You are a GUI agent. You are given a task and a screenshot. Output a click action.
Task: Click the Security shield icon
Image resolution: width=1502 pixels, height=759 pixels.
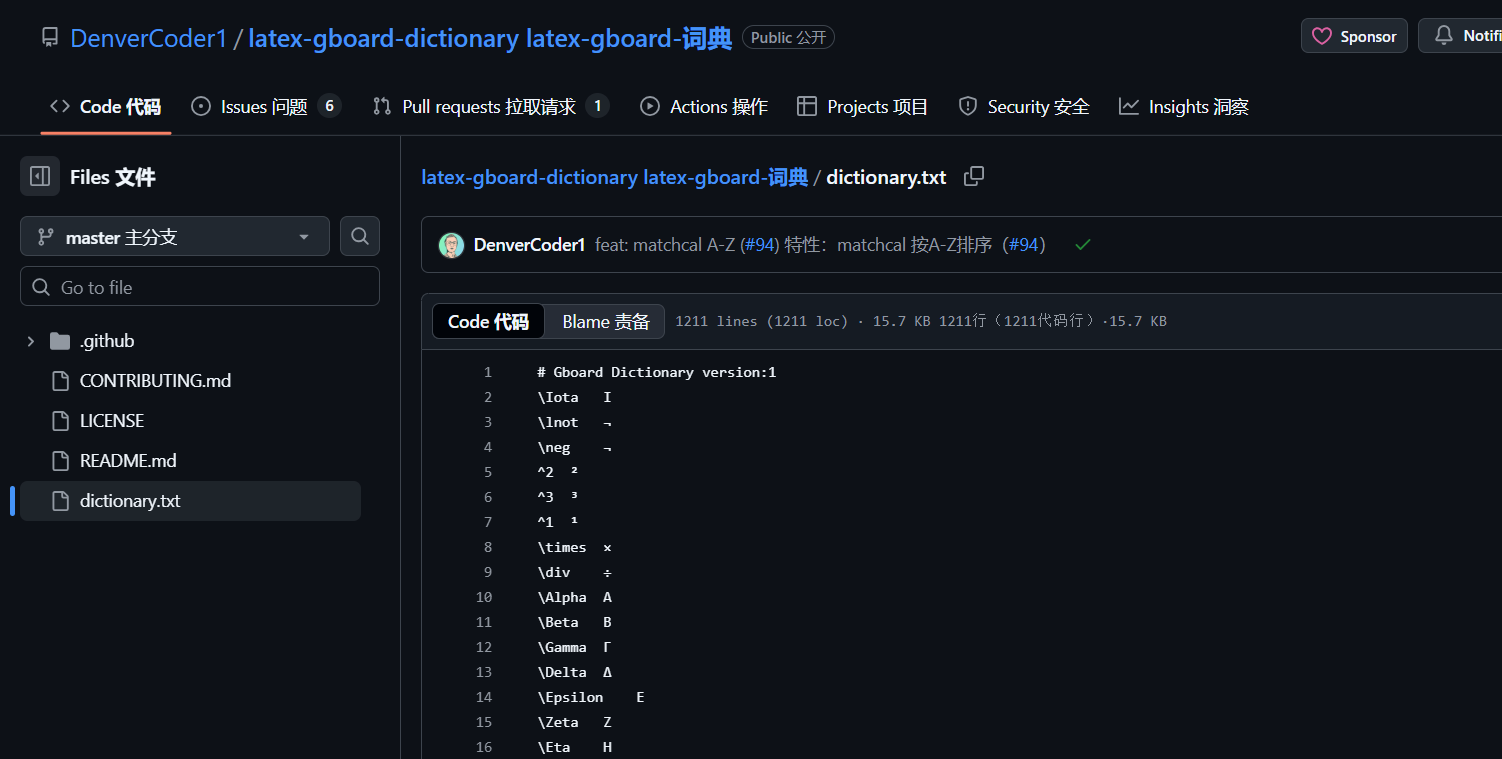pyautogui.click(x=967, y=106)
